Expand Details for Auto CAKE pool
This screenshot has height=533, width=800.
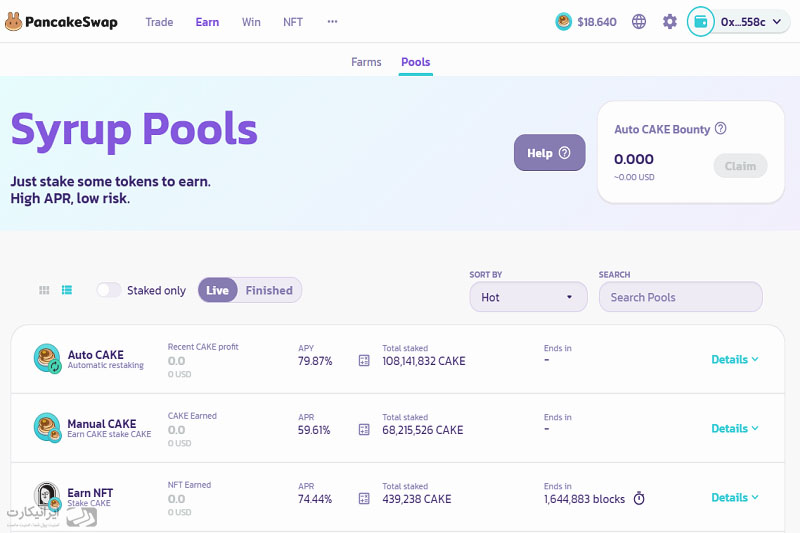tap(735, 360)
